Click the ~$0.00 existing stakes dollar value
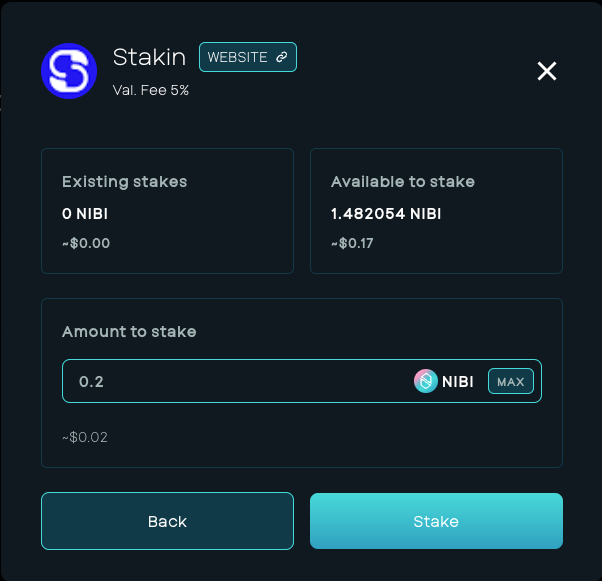602x581 pixels. [86, 243]
